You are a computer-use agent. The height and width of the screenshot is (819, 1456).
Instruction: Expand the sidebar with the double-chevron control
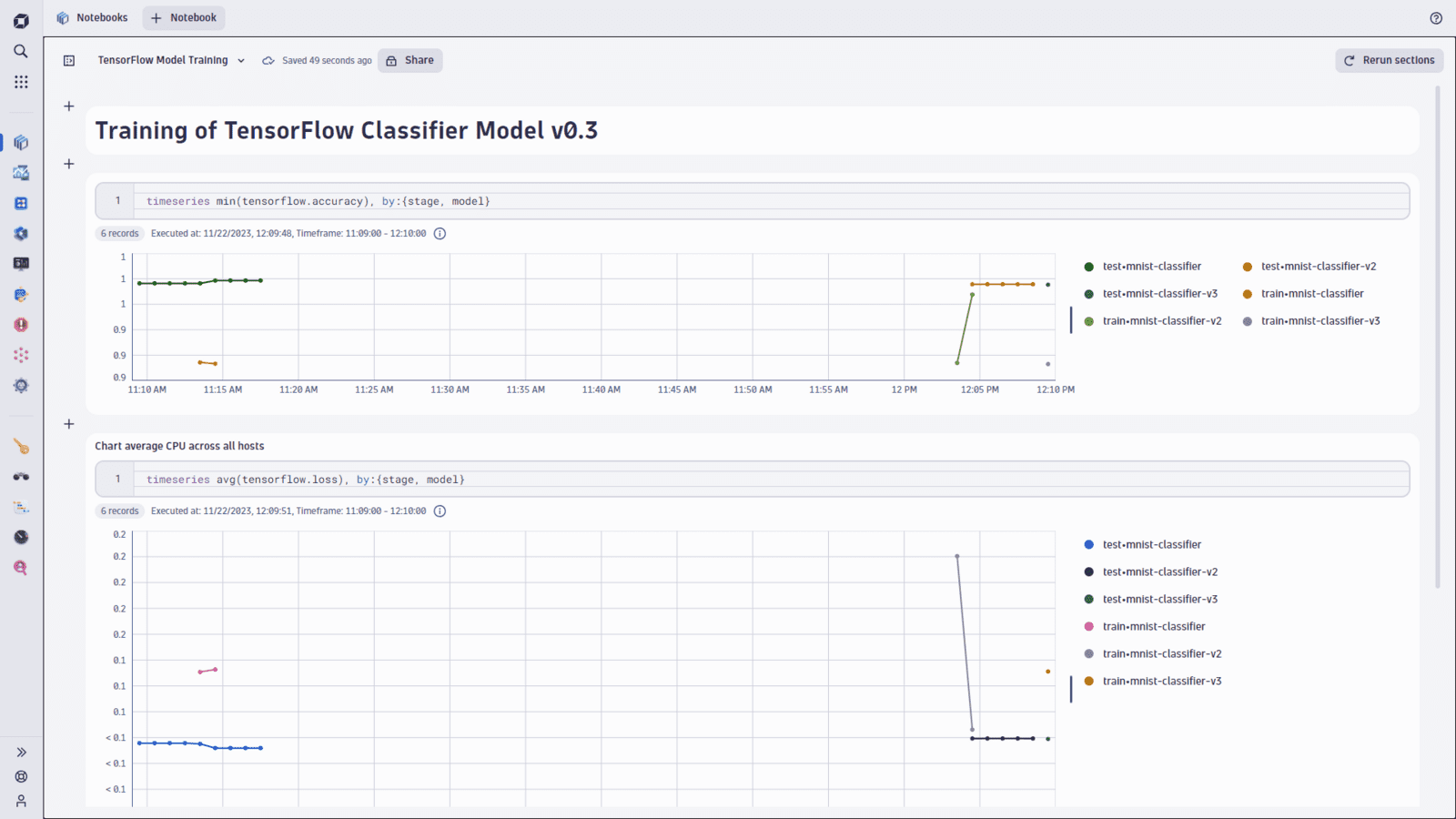point(21,752)
